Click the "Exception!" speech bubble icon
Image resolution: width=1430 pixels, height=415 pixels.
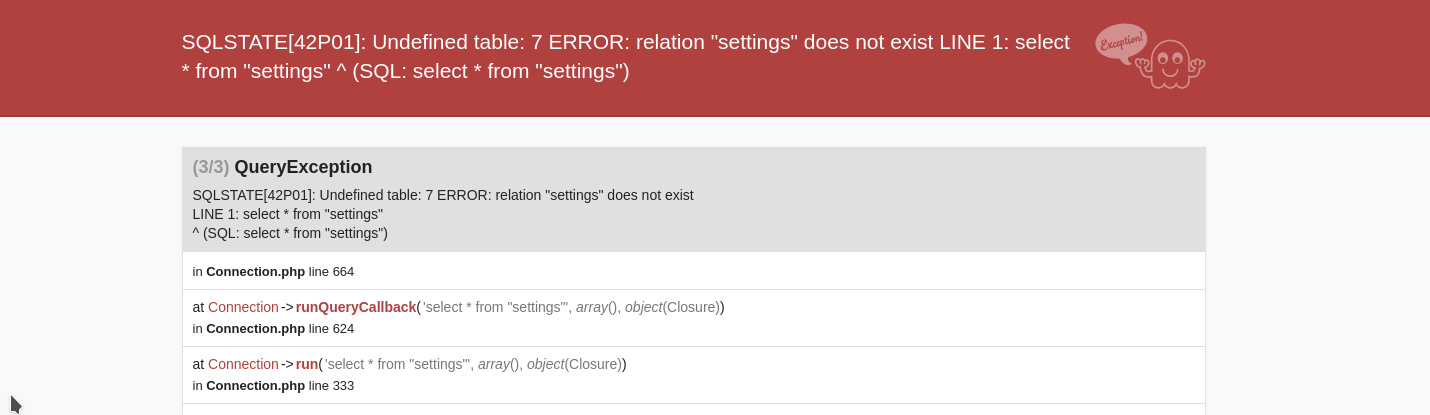point(1121,43)
